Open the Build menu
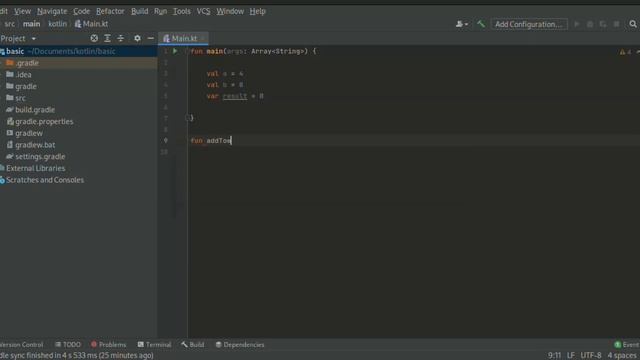This screenshot has width=640, height=360. click(x=140, y=11)
